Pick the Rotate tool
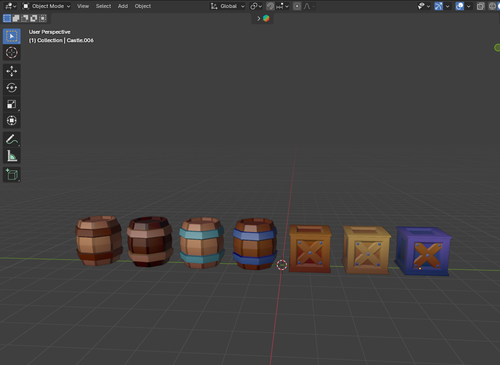Screen dimensions: 500x365 point(12,88)
